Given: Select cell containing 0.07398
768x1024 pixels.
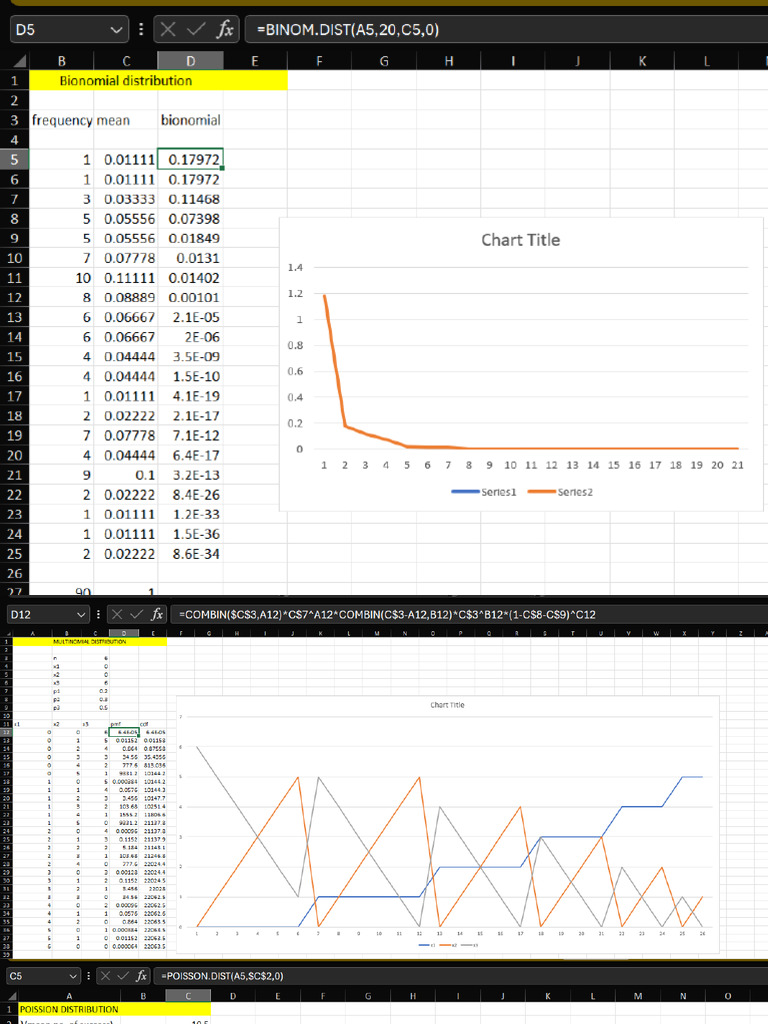Looking at the screenshot, I should tap(190, 219).
